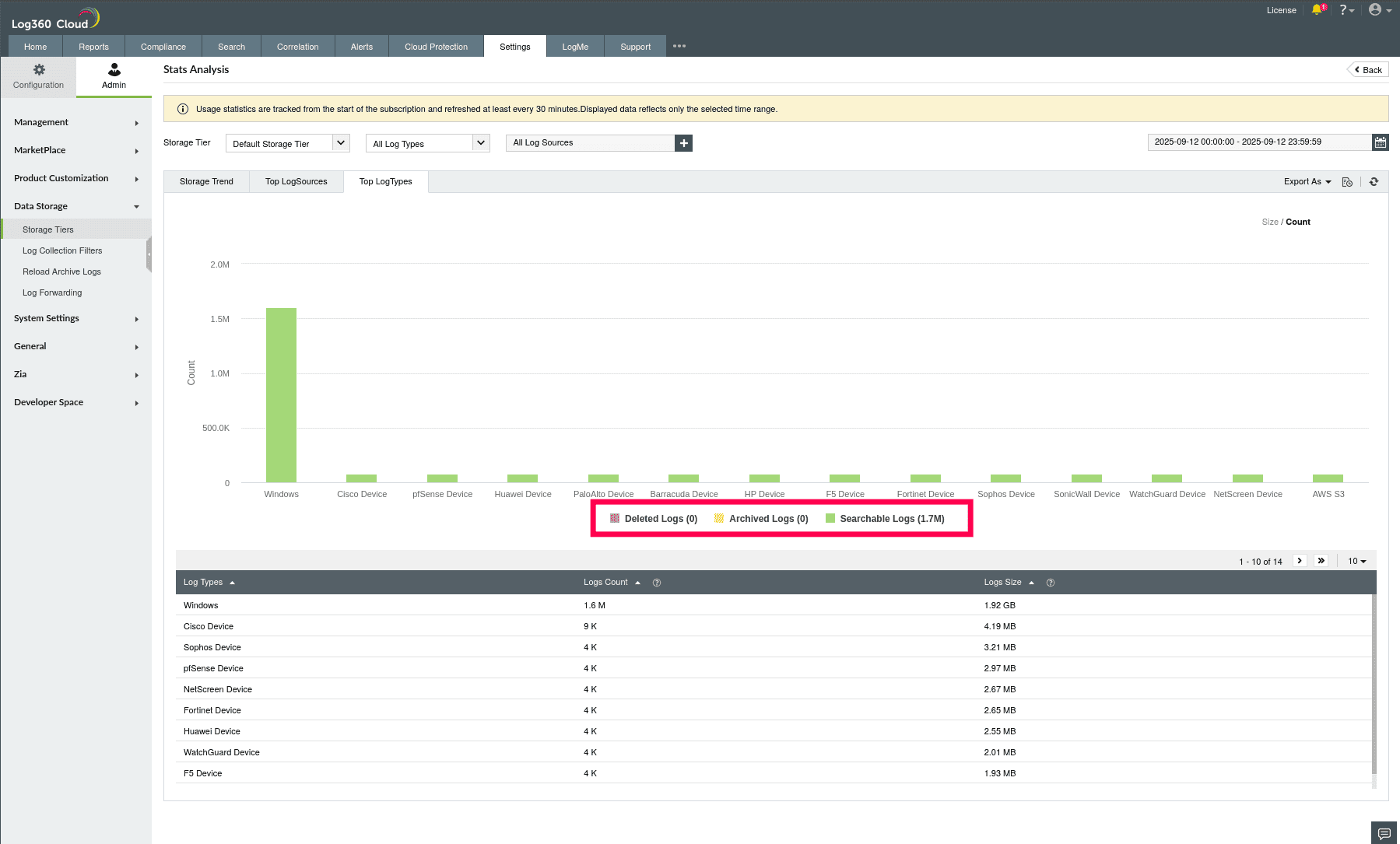The image size is (1400, 844).
Task: Jump to last table page
Action: 1321,561
